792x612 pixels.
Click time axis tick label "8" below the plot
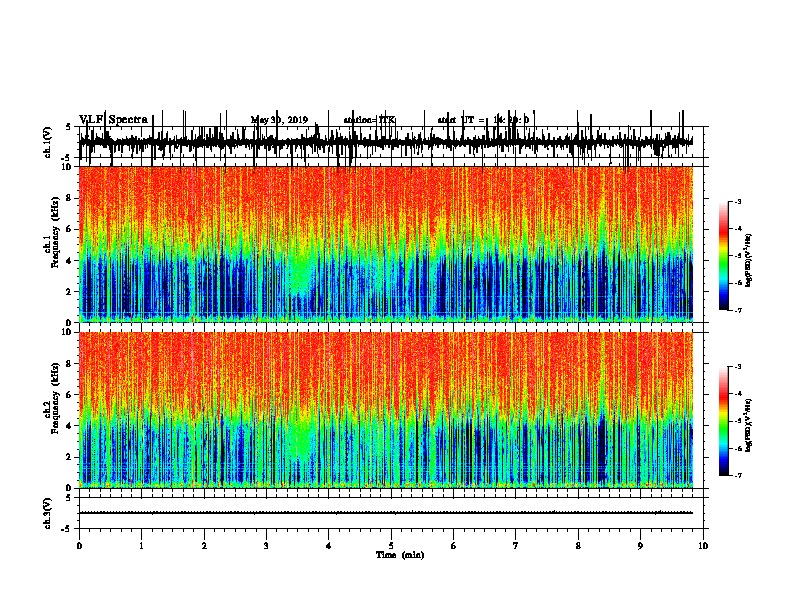pyautogui.click(x=578, y=546)
